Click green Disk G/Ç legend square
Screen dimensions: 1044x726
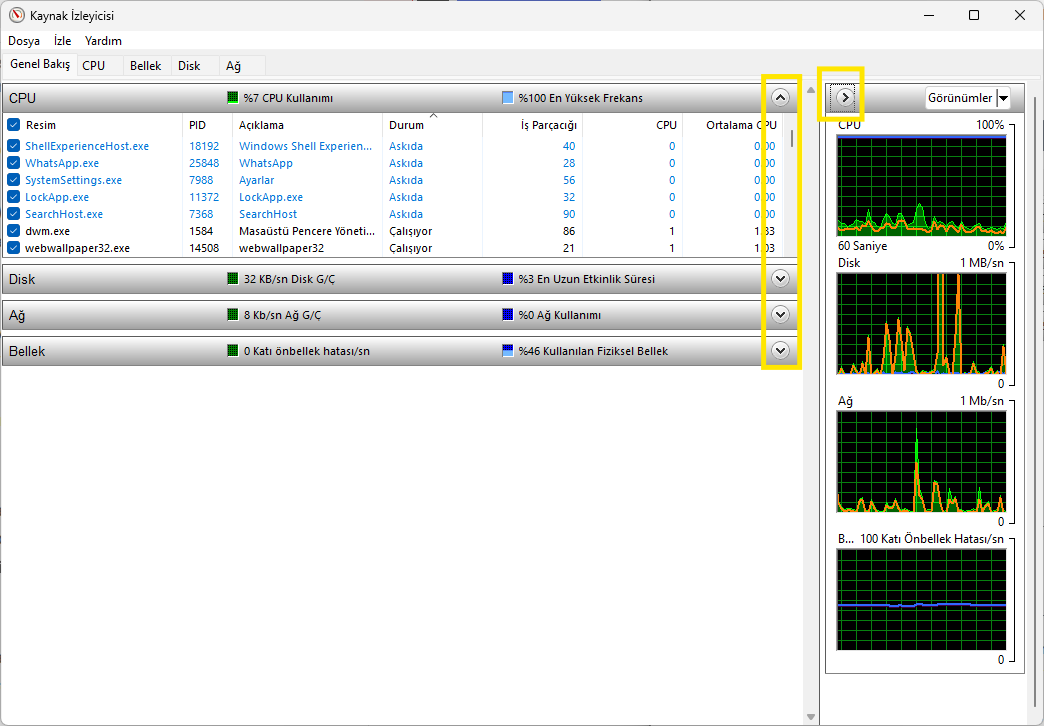click(x=232, y=278)
